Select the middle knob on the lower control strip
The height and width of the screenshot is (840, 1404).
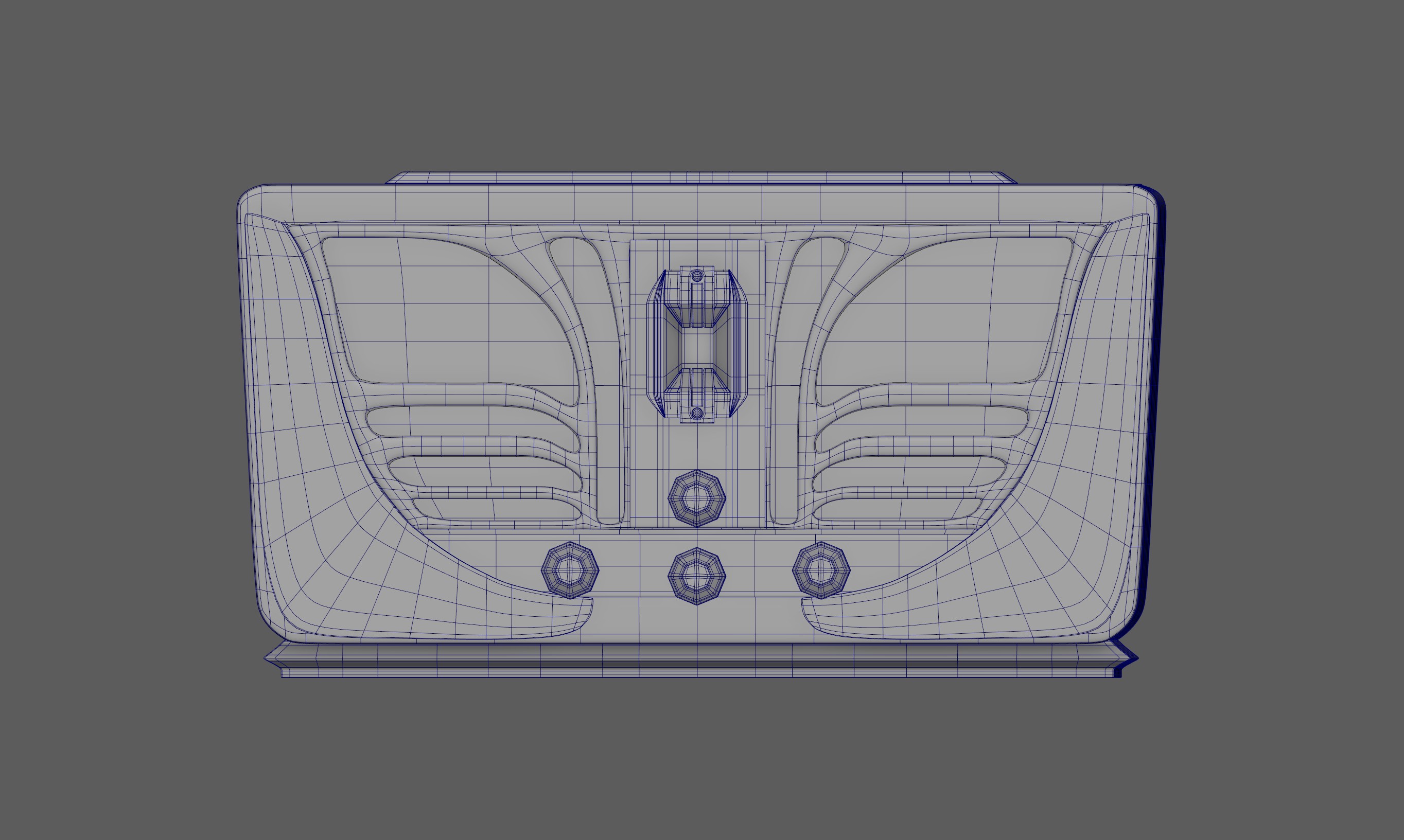point(697,576)
